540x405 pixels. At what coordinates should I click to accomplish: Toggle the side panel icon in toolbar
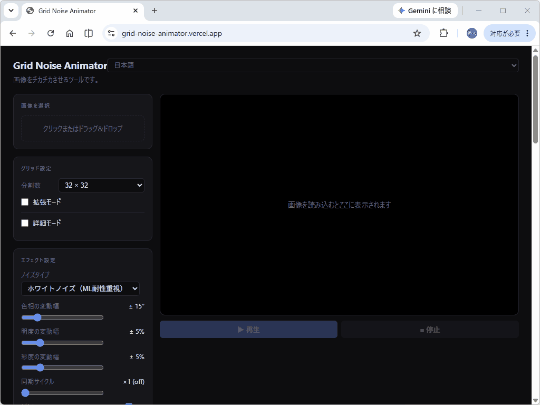(89, 33)
